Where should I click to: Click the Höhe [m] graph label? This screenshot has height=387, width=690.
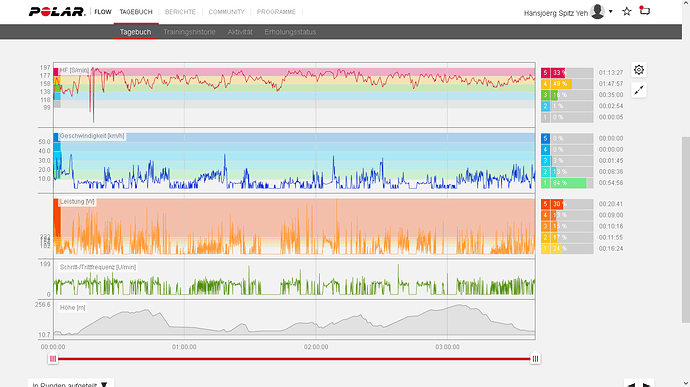coord(73,308)
